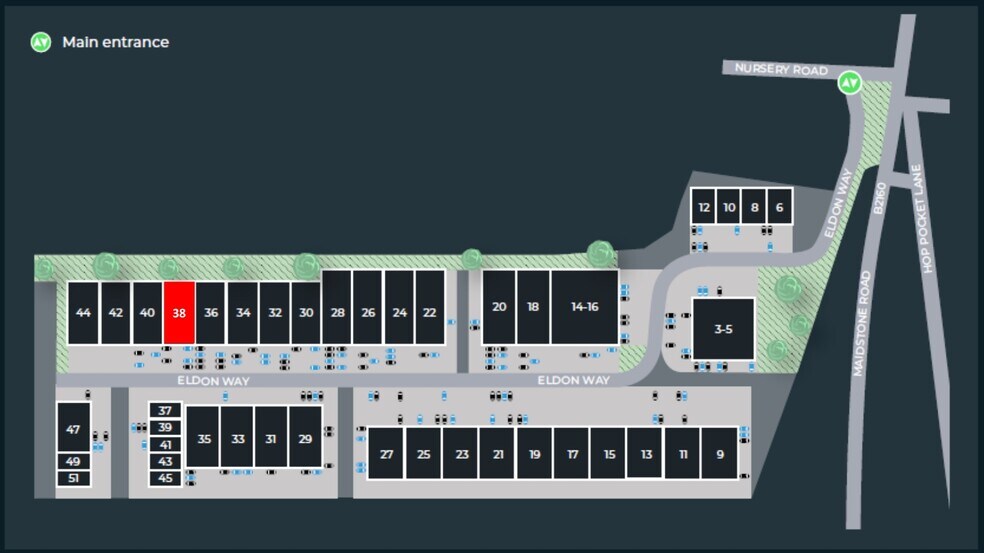
Task: Click the Hop Pocket Lane label
Action: [926, 222]
